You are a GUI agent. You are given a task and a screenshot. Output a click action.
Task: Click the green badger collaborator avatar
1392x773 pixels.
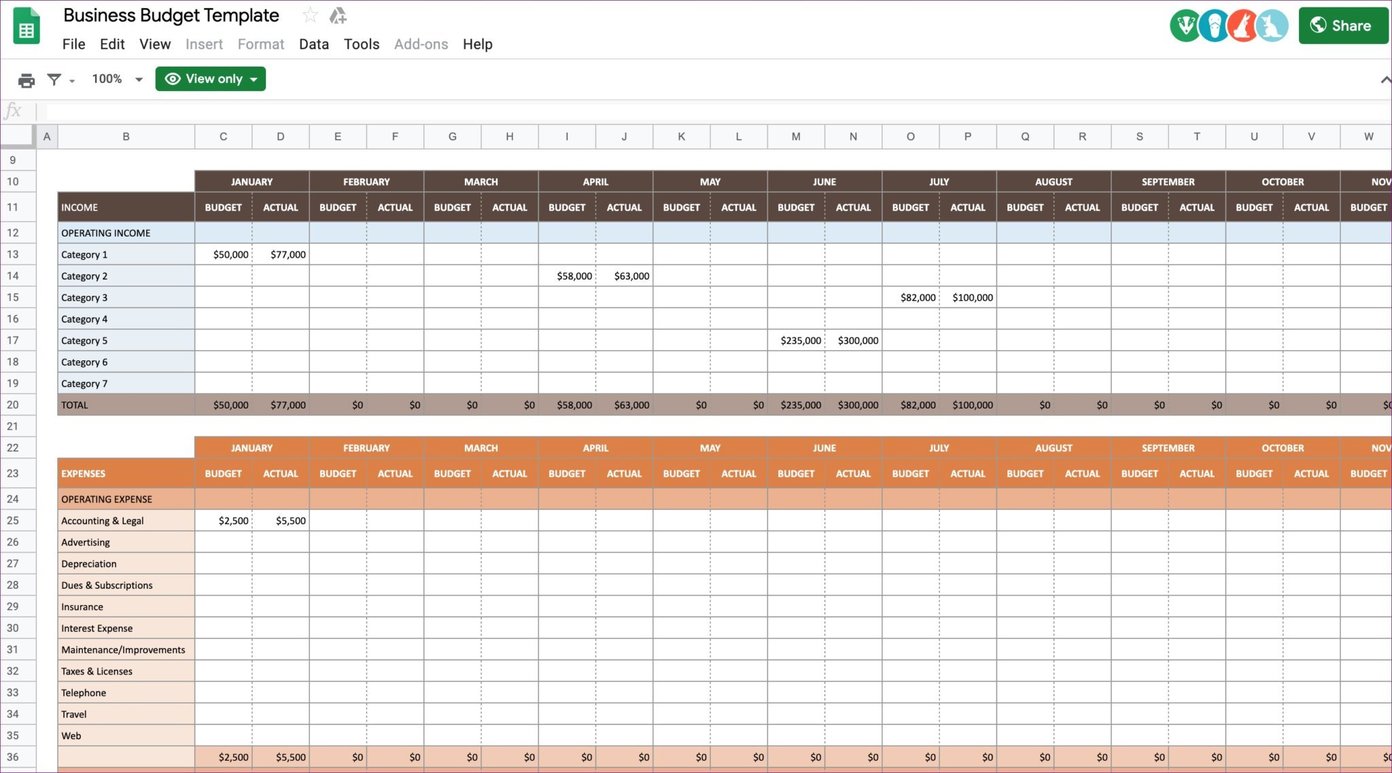pyautogui.click(x=1185, y=26)
